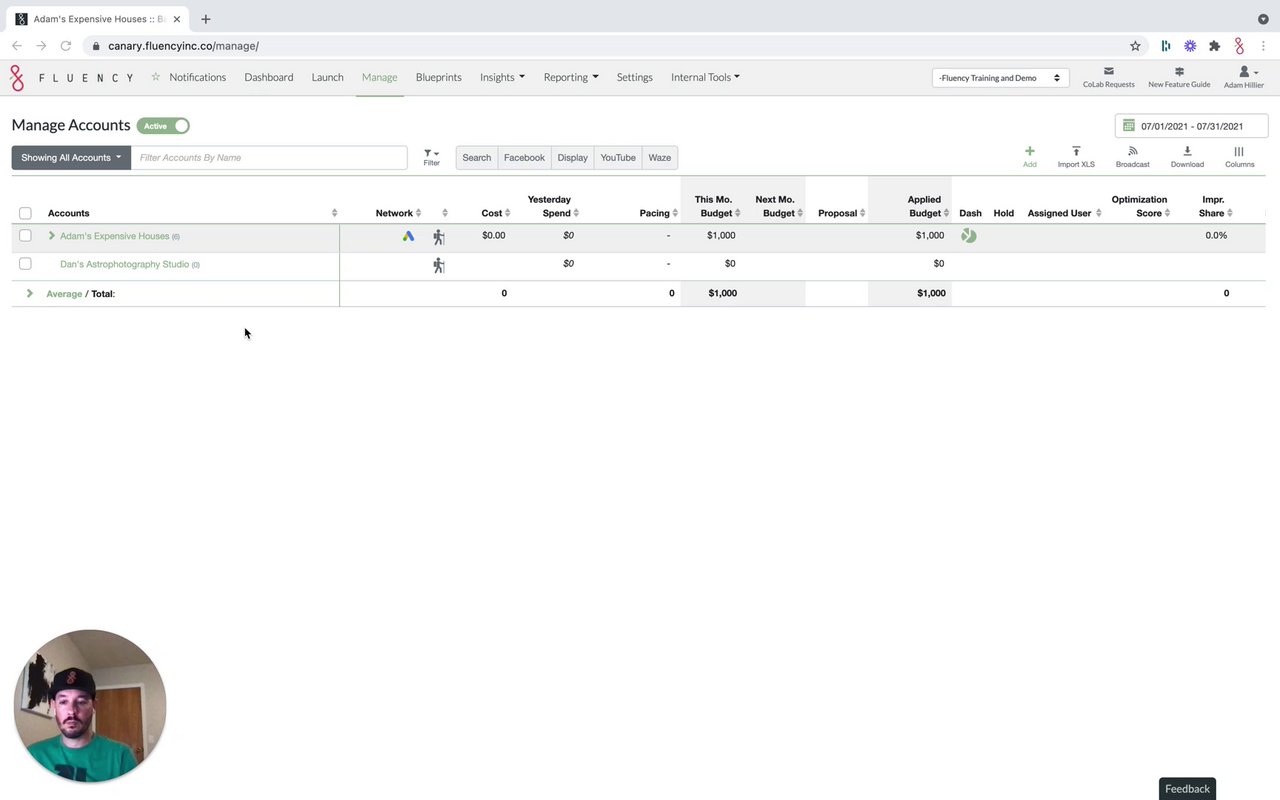
Task: Sort by the Accounts column arrows
Action: pos(334,213)
